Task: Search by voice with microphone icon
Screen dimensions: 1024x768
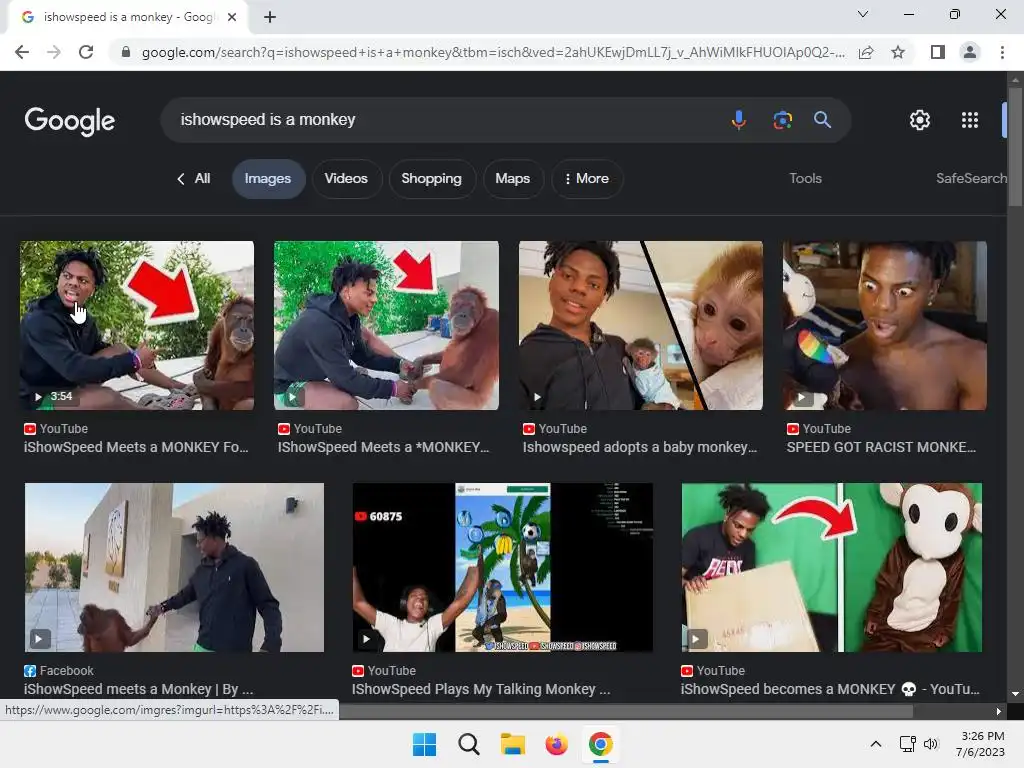Action: (x=739, y=120)
